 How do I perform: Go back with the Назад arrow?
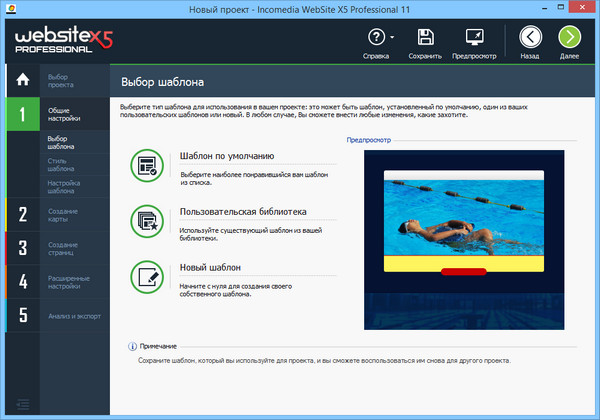point(531,38)
